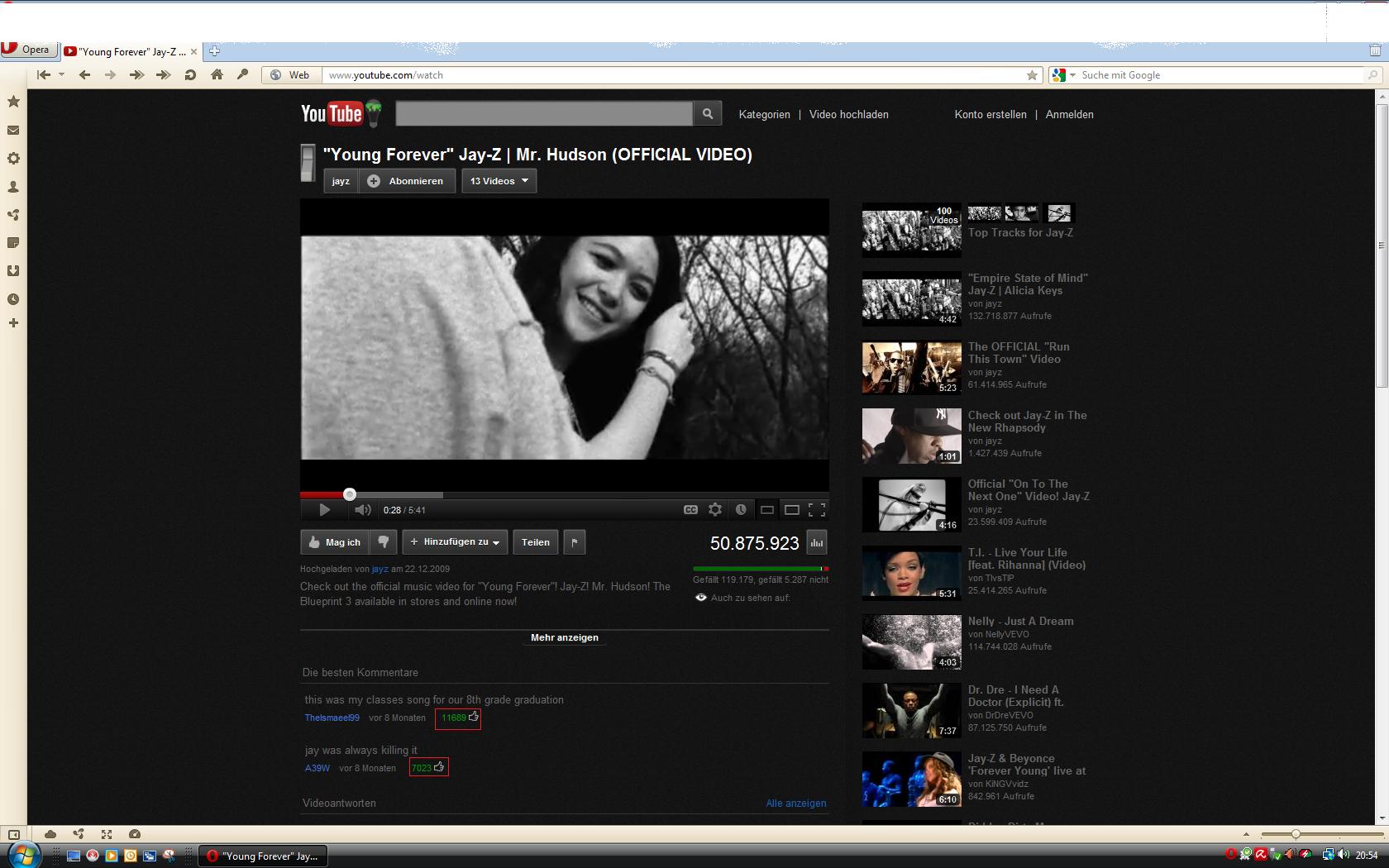
Task: Thumbs up the 8th grade graduation comment
Action: tap(474, 717)
